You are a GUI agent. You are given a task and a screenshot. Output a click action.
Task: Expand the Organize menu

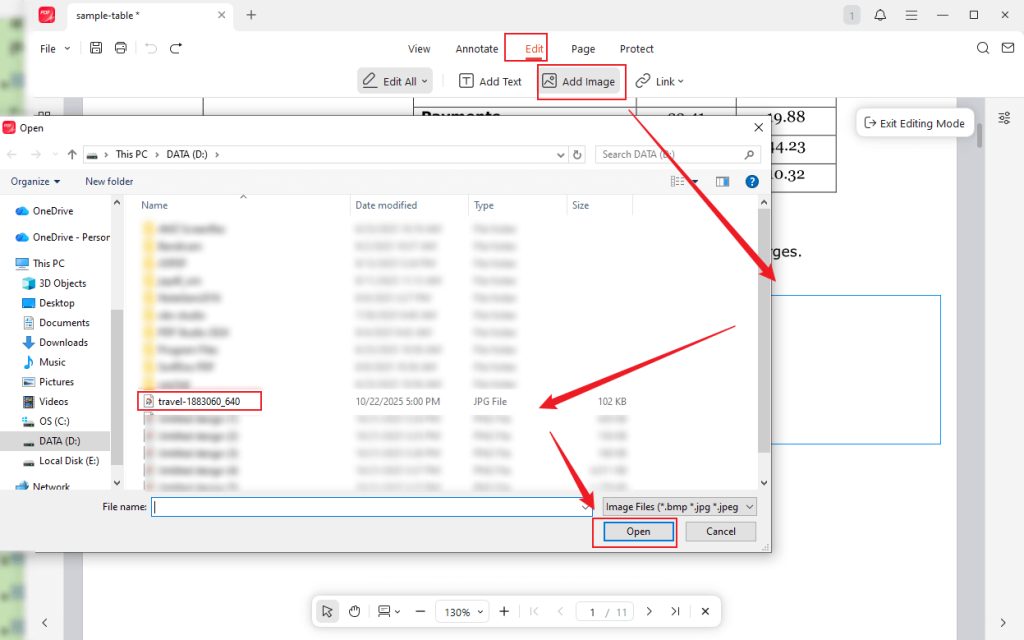point(36,181)
